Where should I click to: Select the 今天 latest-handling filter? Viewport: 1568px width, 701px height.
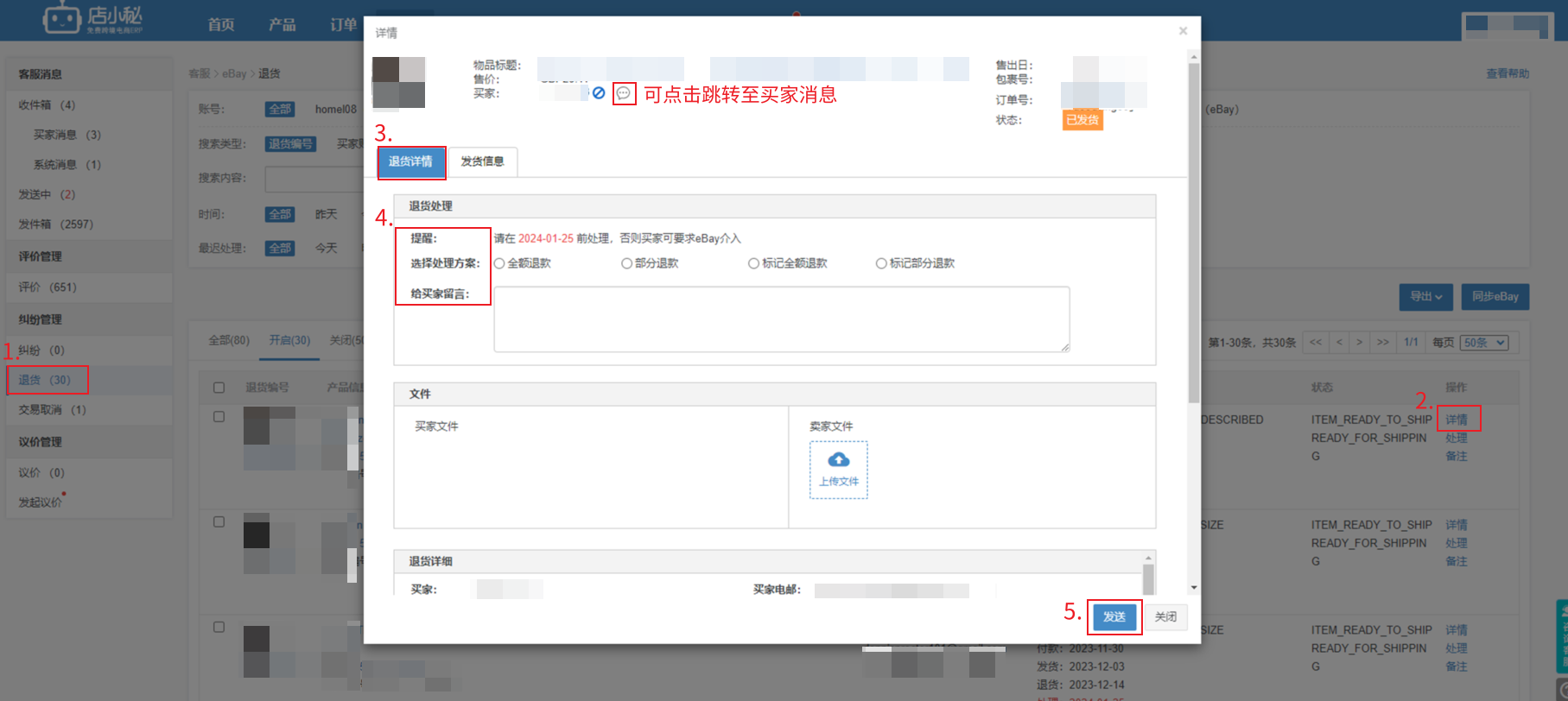coord(326,249)
